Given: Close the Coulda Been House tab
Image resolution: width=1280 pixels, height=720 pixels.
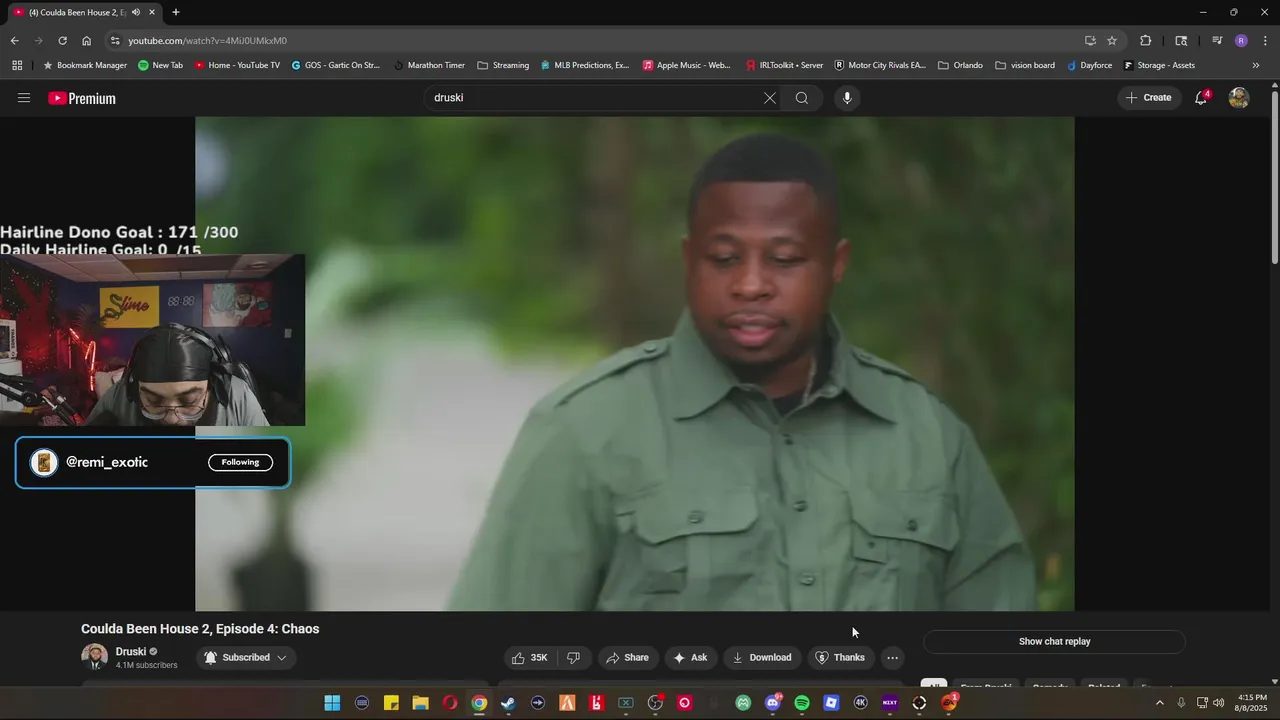Looking at the screenshot, I should 152,12.
